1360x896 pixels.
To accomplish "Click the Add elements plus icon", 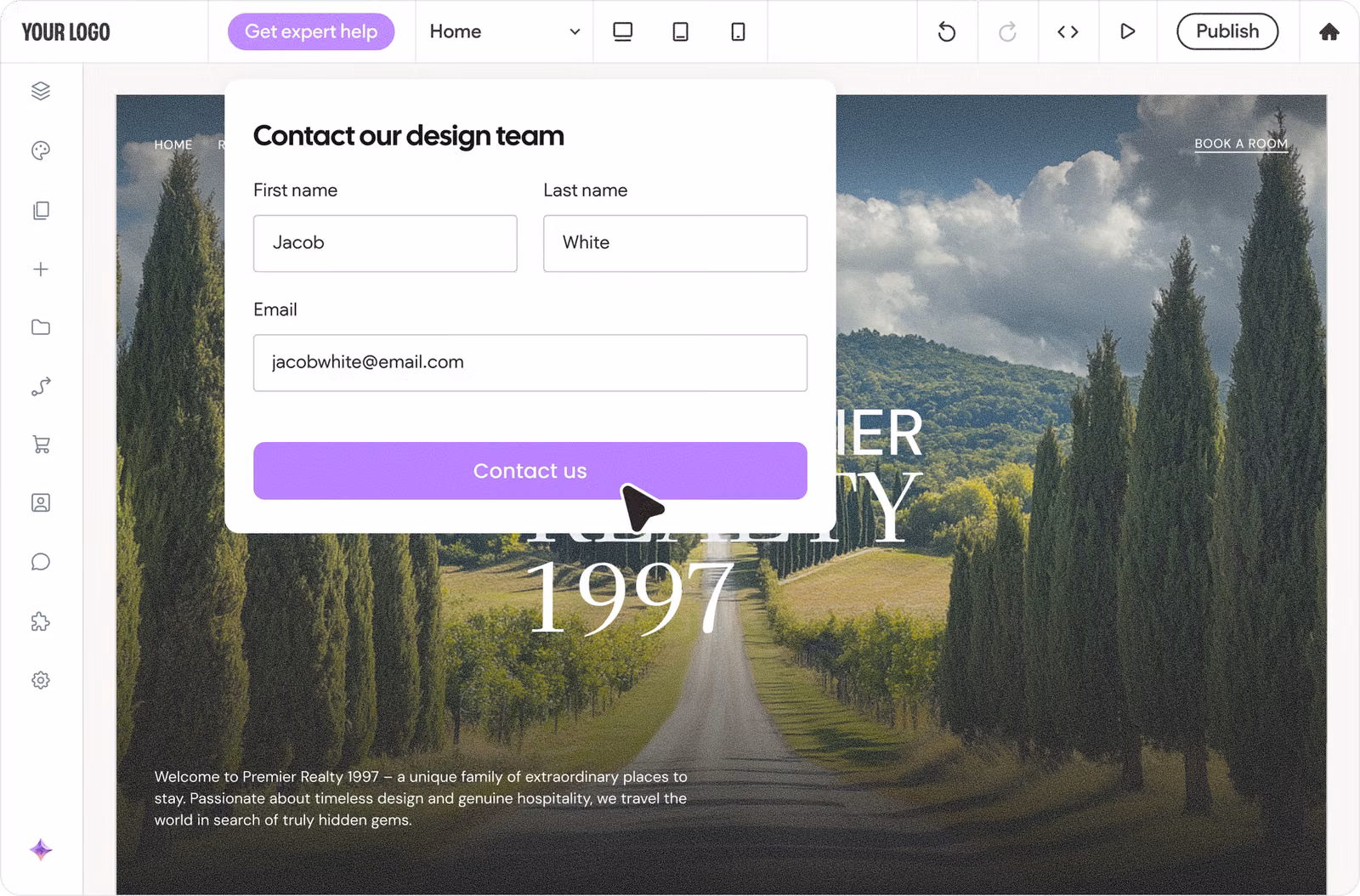I will click(41, 269).
